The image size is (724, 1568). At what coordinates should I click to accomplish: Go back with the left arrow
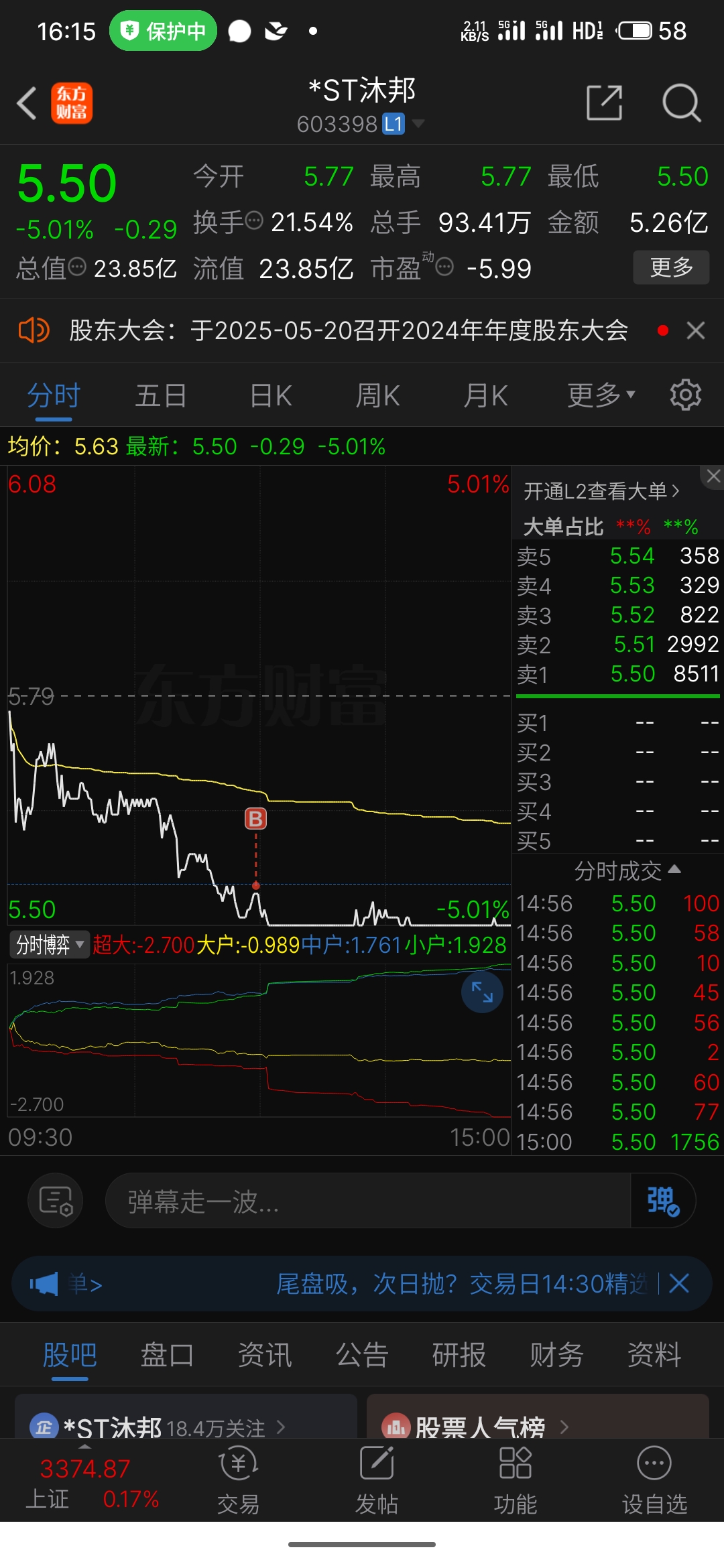(x=27, y=103)
